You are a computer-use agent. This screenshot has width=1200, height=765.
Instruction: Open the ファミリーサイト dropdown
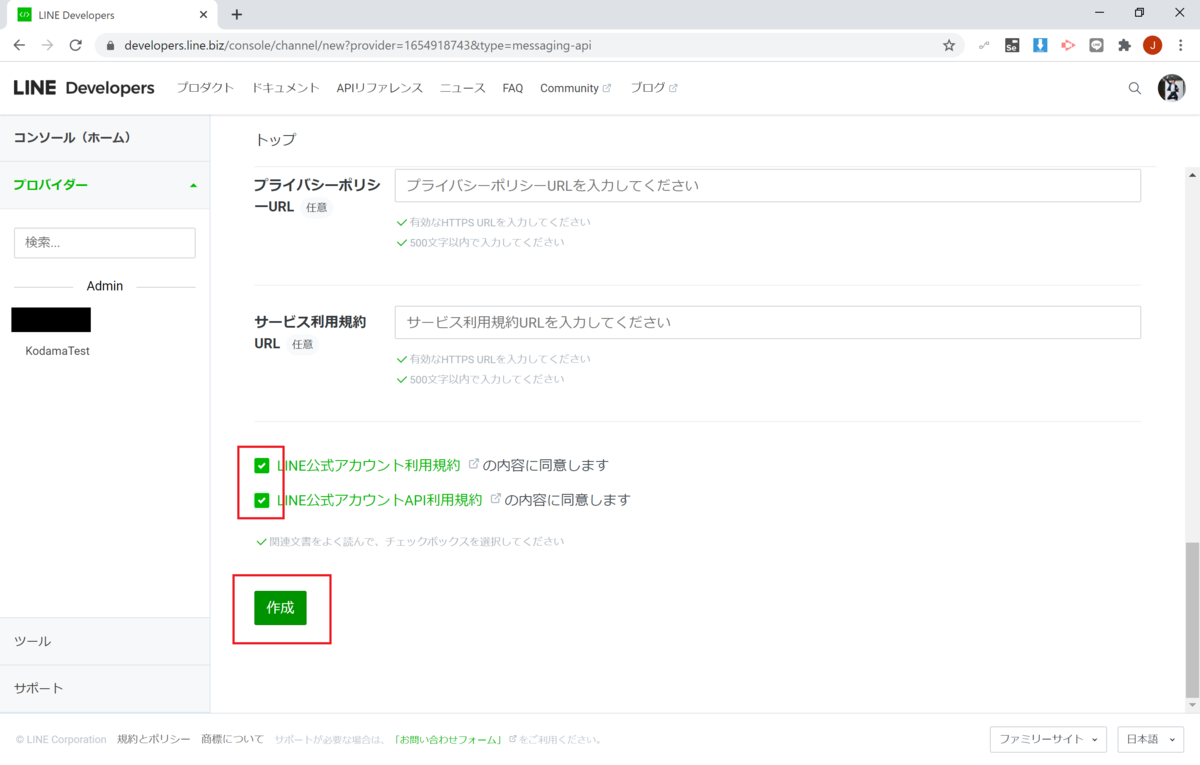[1047, 739]
